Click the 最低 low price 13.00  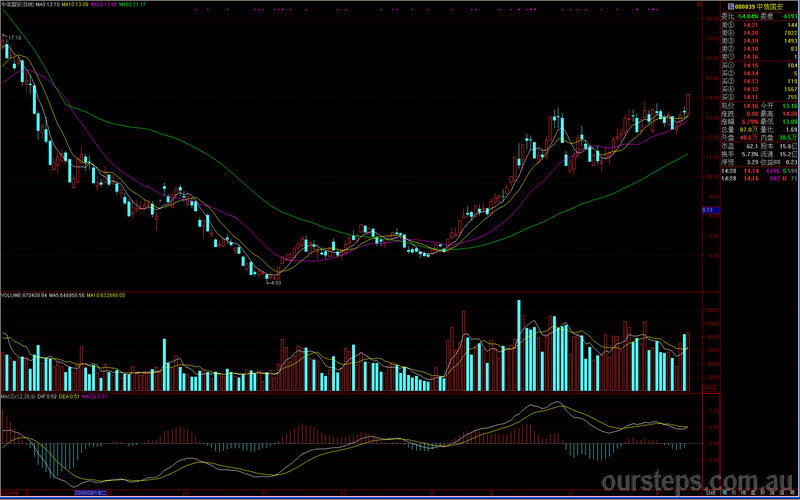click(790, 121)
